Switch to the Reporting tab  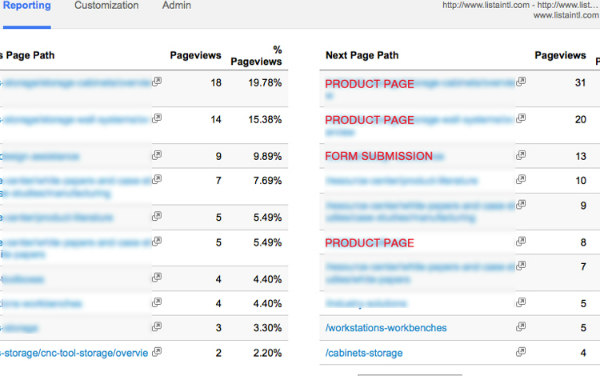pos(27,6)
